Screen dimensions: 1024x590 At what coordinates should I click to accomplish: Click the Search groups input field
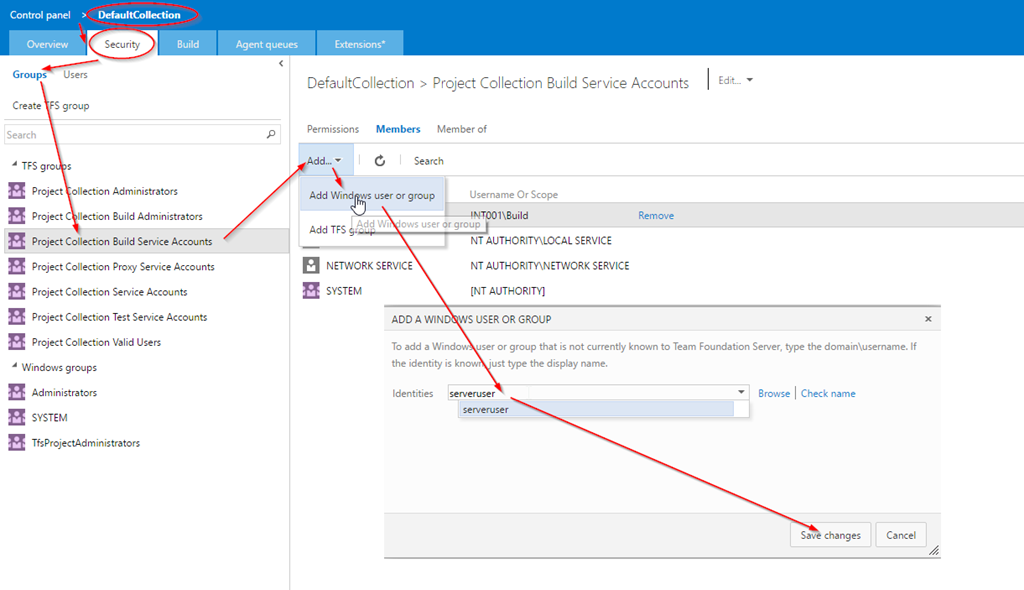tap(134, 135)
